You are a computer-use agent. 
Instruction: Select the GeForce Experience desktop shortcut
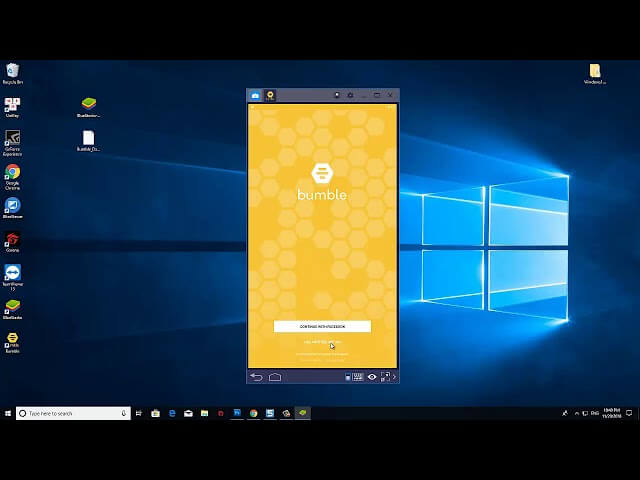(x=13, y=143)
